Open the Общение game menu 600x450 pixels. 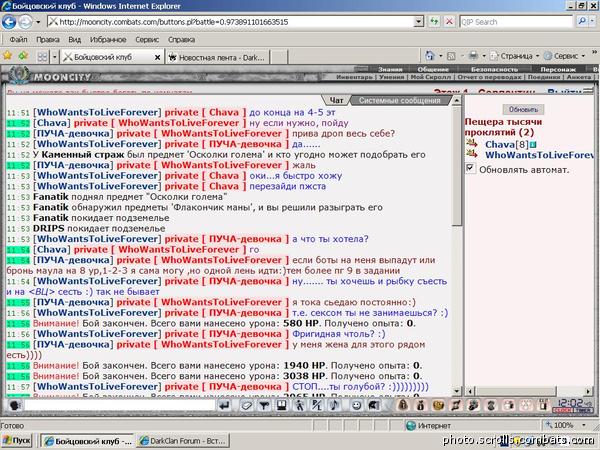(x=433, y=69)
